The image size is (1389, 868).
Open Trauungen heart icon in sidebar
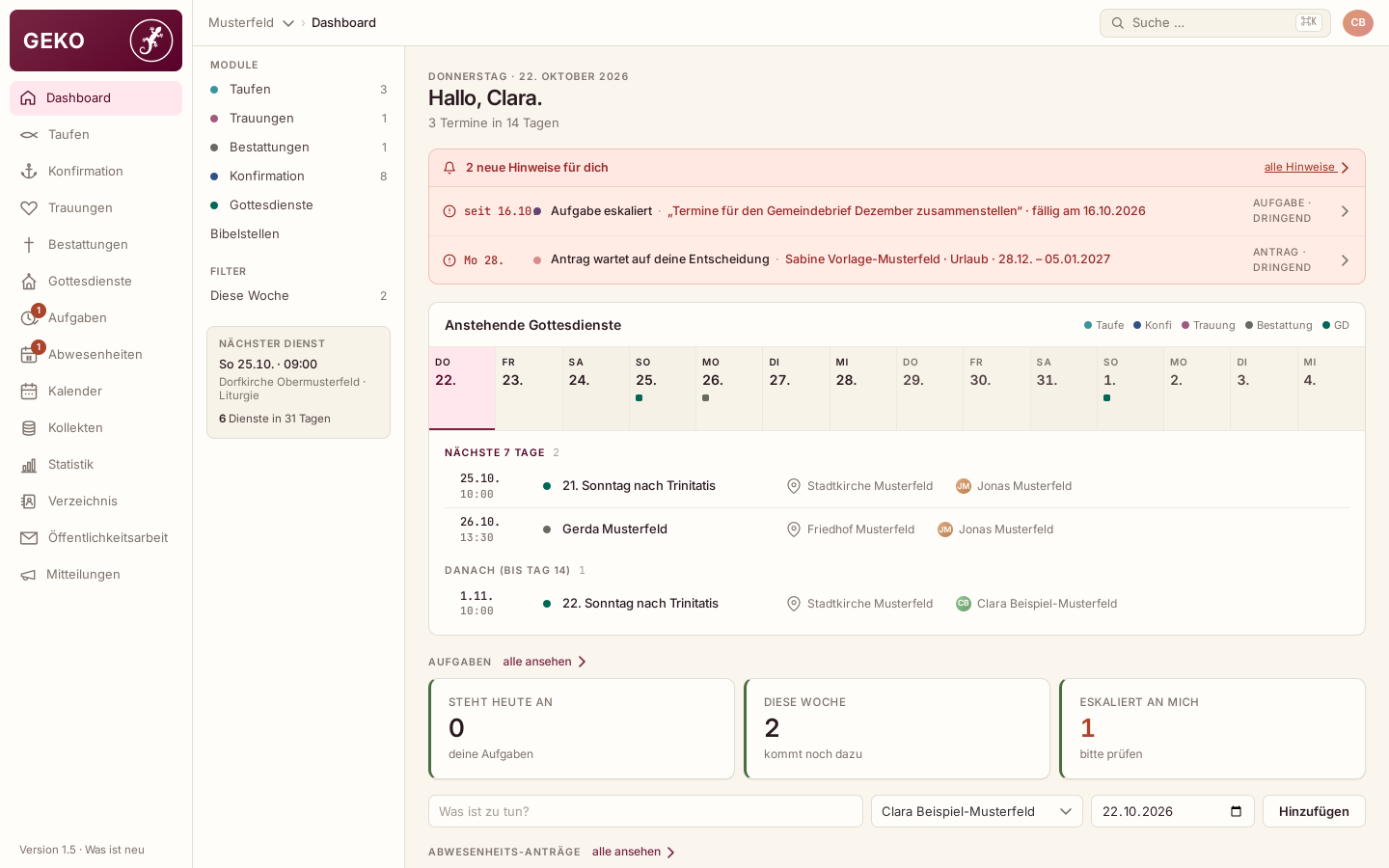pyautogui.click(x=29, y=208)
